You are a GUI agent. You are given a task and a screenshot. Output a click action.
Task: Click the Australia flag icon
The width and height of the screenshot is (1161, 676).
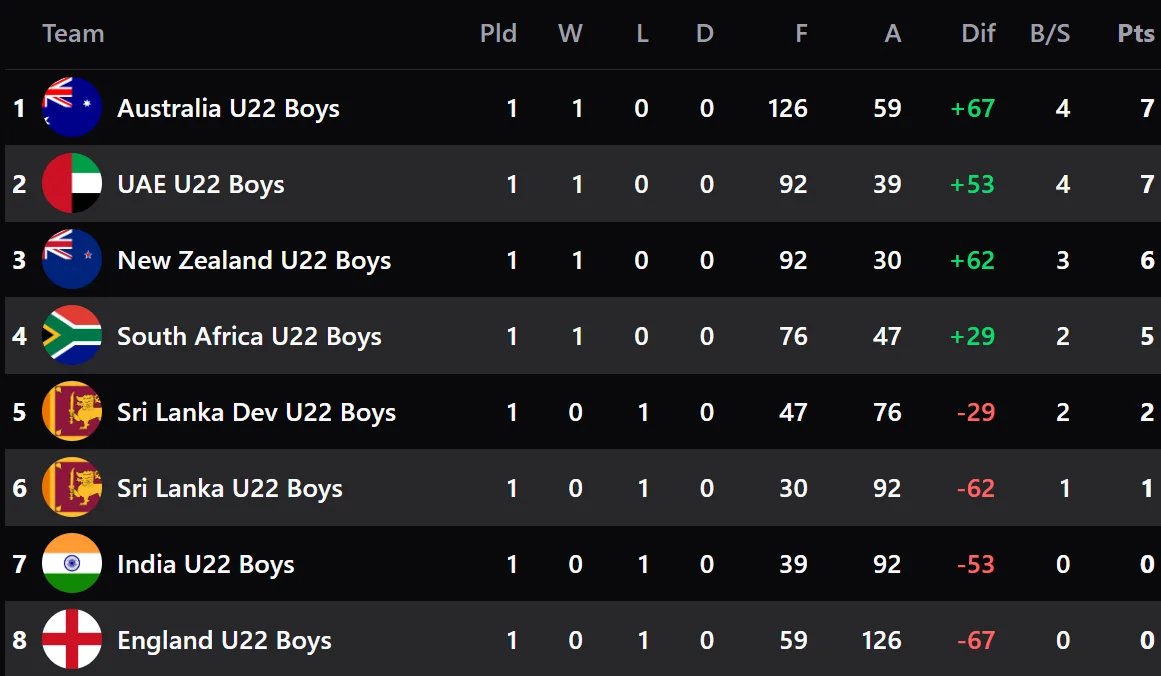click(72, 108)
